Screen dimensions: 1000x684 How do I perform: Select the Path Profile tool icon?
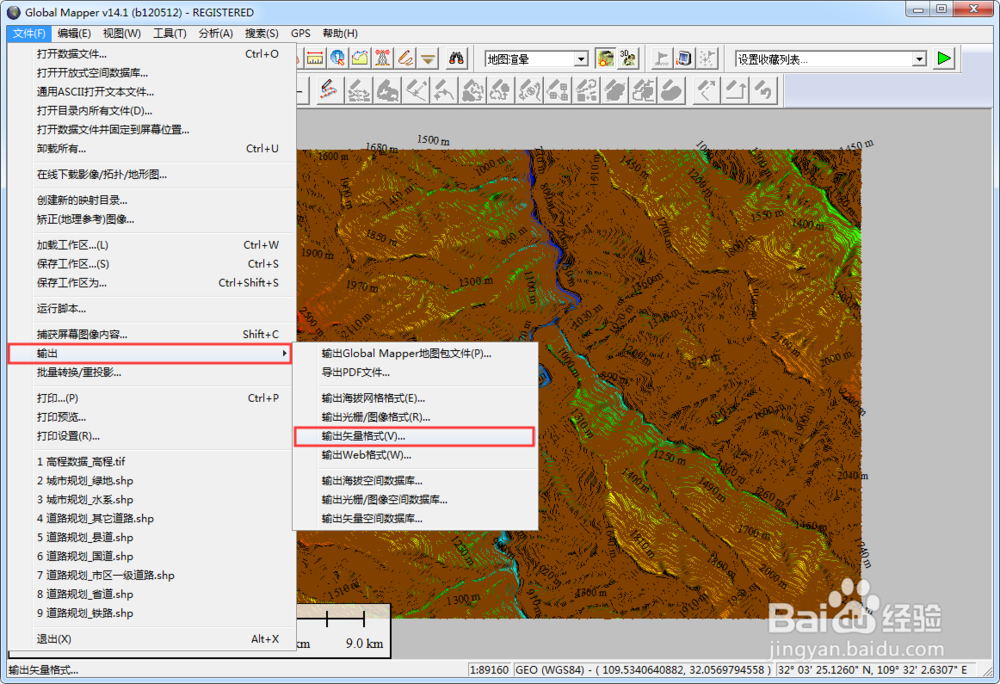point(360,59)
